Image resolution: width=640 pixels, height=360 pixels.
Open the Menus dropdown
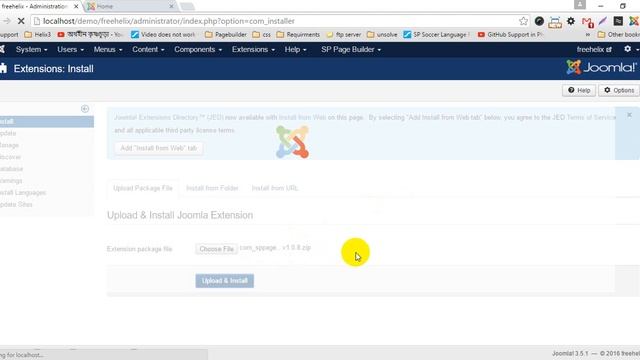pos(108,49)
